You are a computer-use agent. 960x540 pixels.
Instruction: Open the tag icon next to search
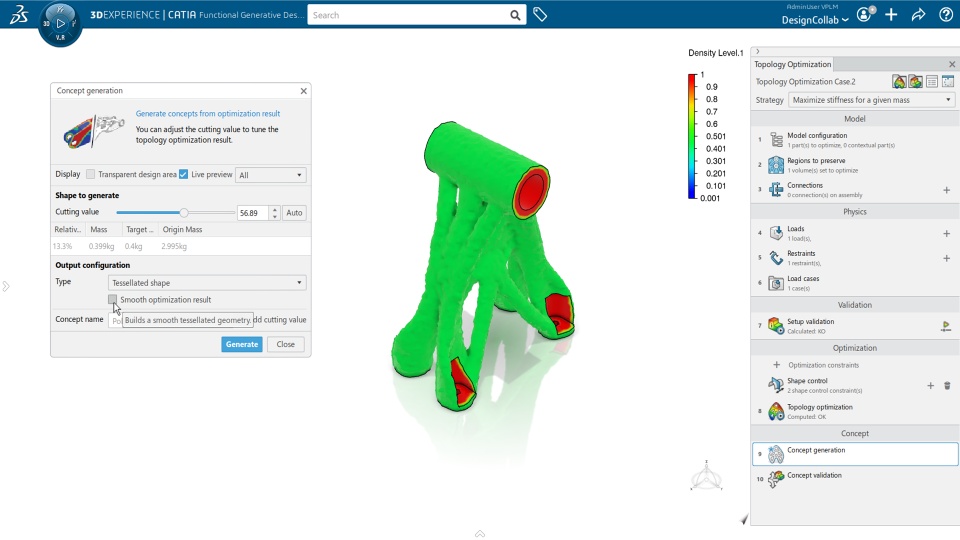click(x=540, y=15)
